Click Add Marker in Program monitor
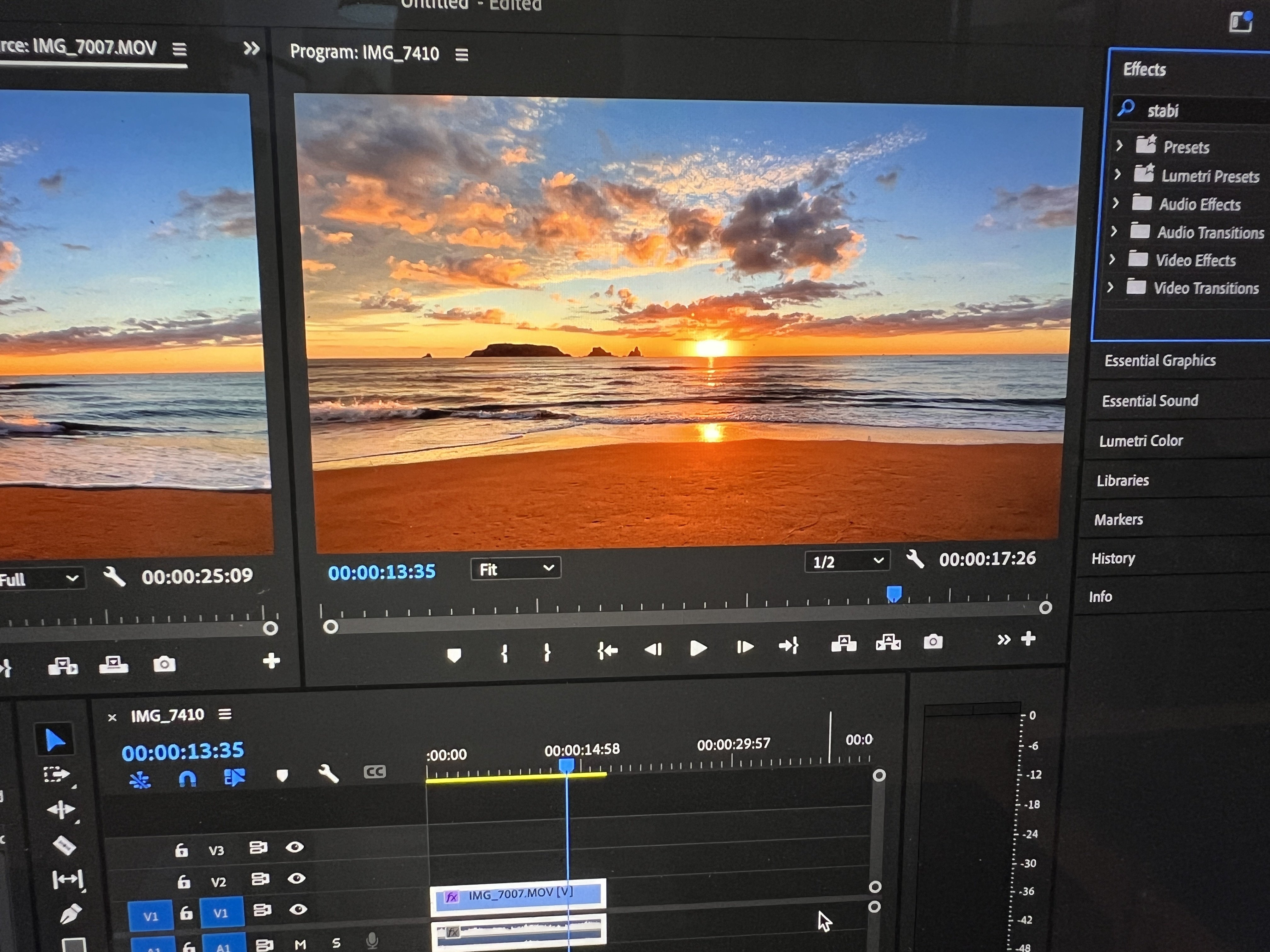This screenshot has width=1270, height=952. 454,655
